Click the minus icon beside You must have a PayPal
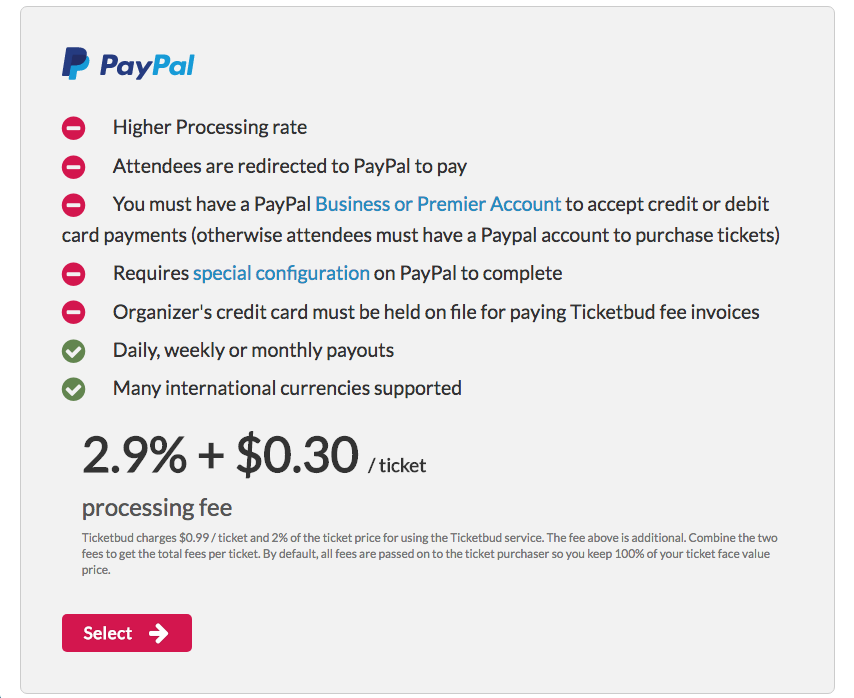 click(x=74, y=205)
